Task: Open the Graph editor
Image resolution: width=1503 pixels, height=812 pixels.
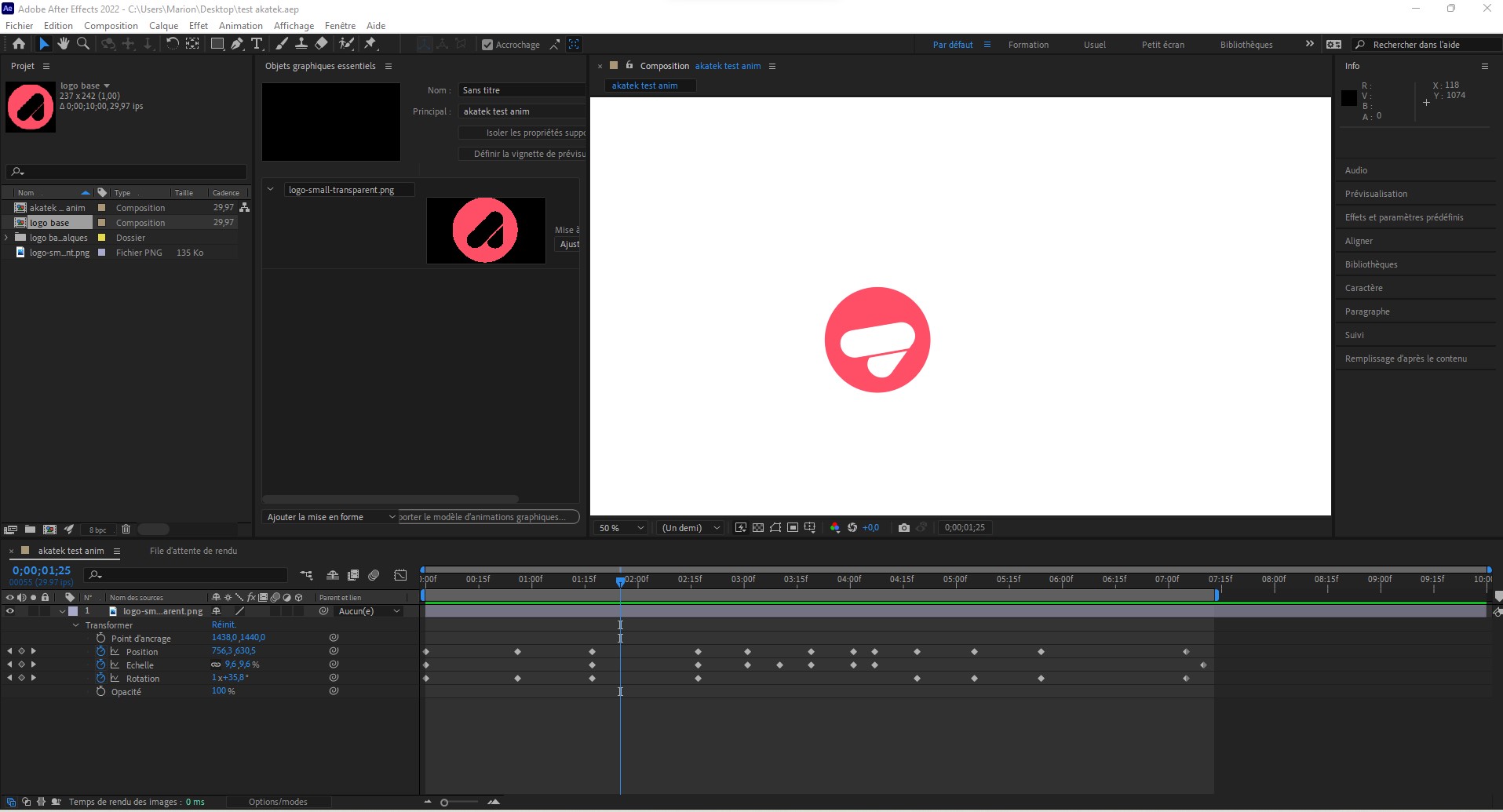Action: 399,575
